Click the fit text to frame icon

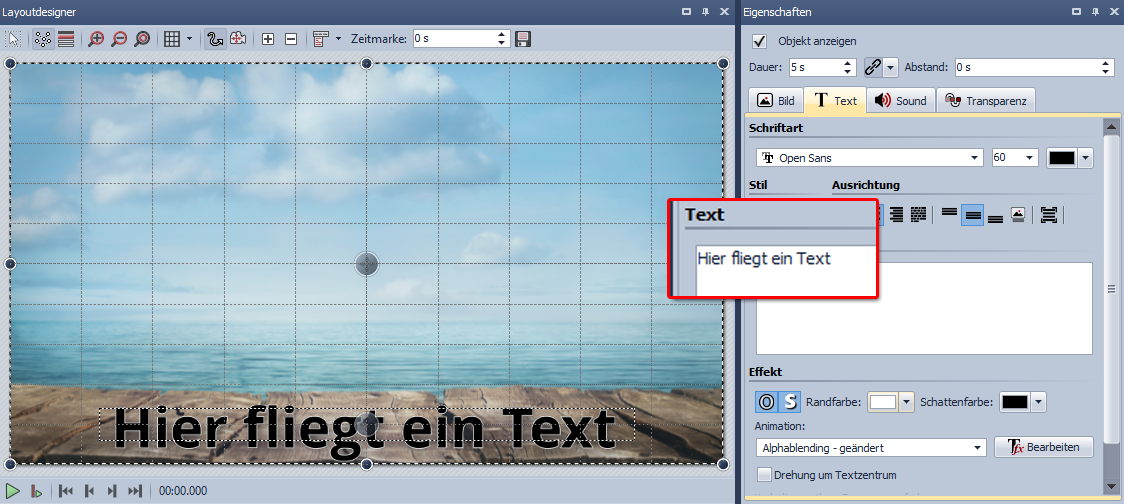point(1049,214)
